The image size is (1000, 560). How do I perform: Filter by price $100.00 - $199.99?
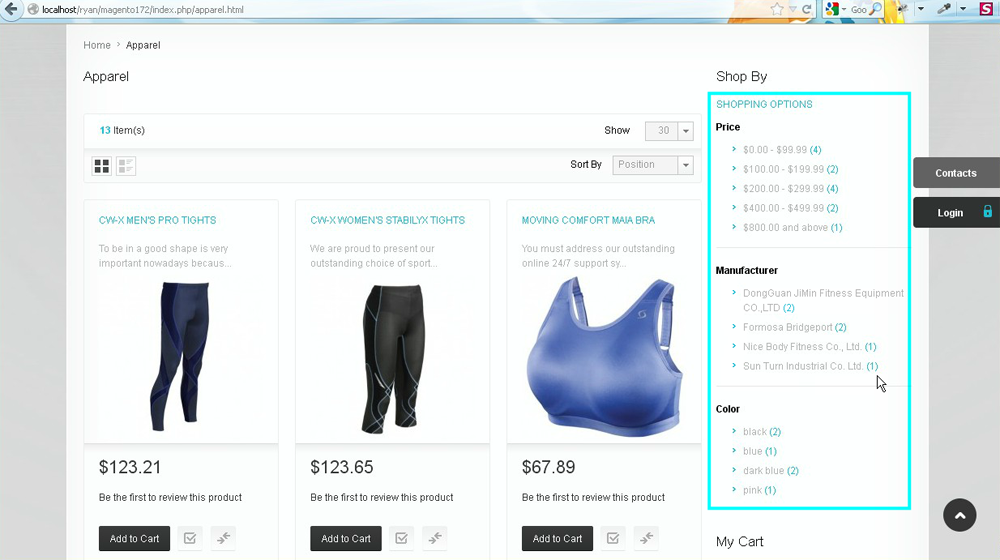790,169
